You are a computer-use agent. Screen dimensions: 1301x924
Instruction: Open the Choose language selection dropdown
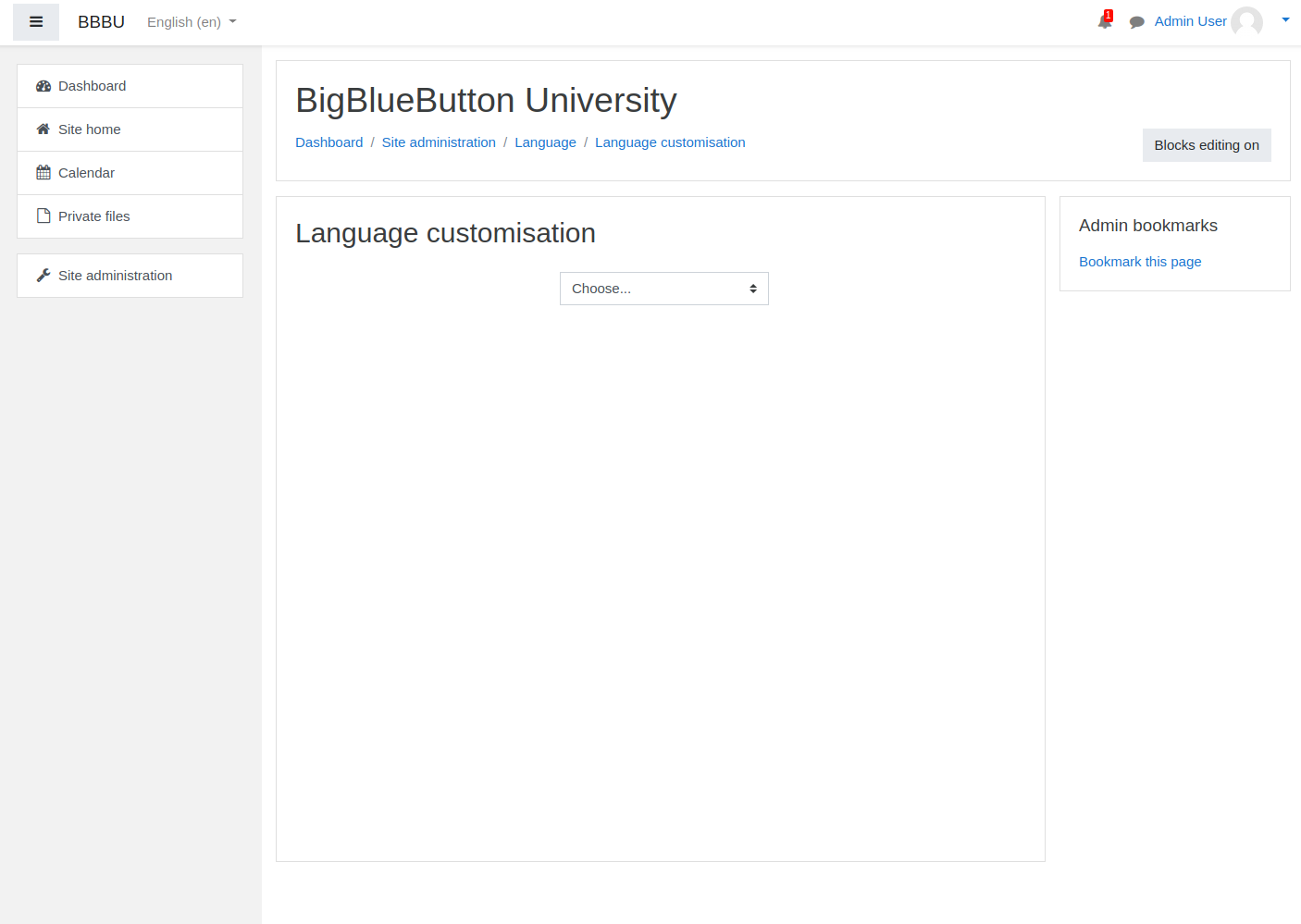[x=663, y=288]
